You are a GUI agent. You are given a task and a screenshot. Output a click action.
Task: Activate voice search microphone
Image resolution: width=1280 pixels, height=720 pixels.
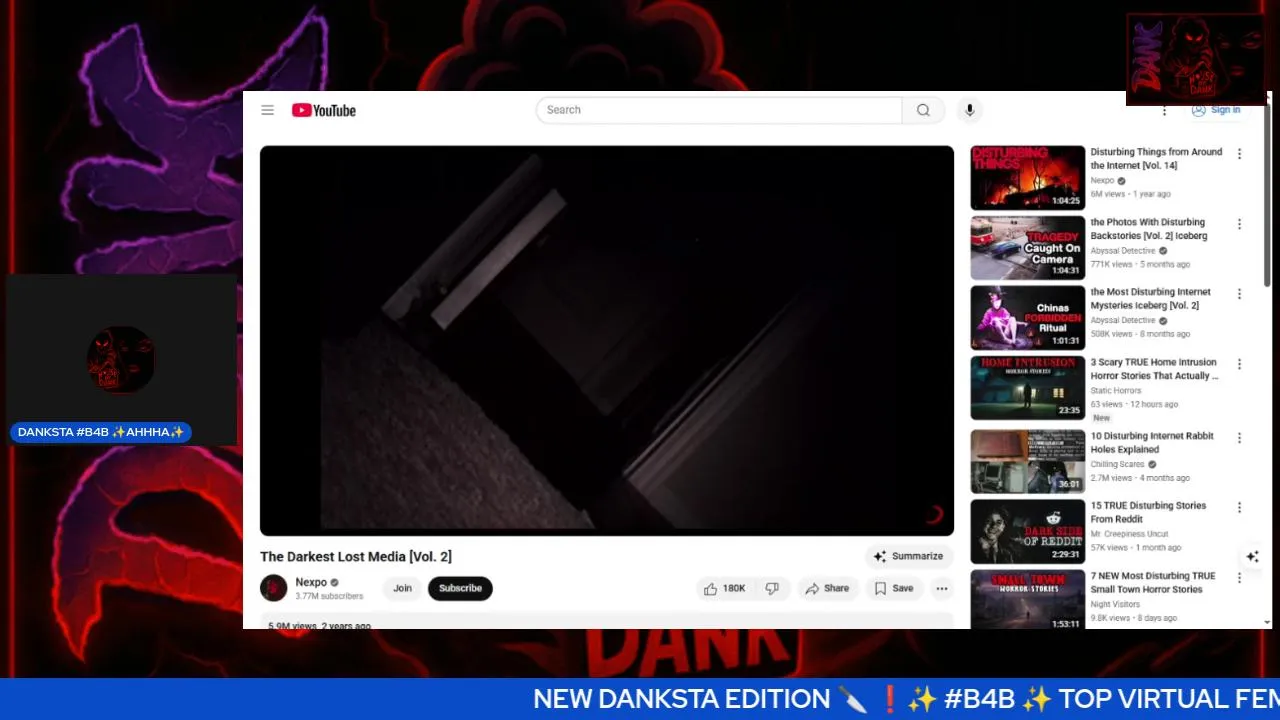[x=969, y=110]
